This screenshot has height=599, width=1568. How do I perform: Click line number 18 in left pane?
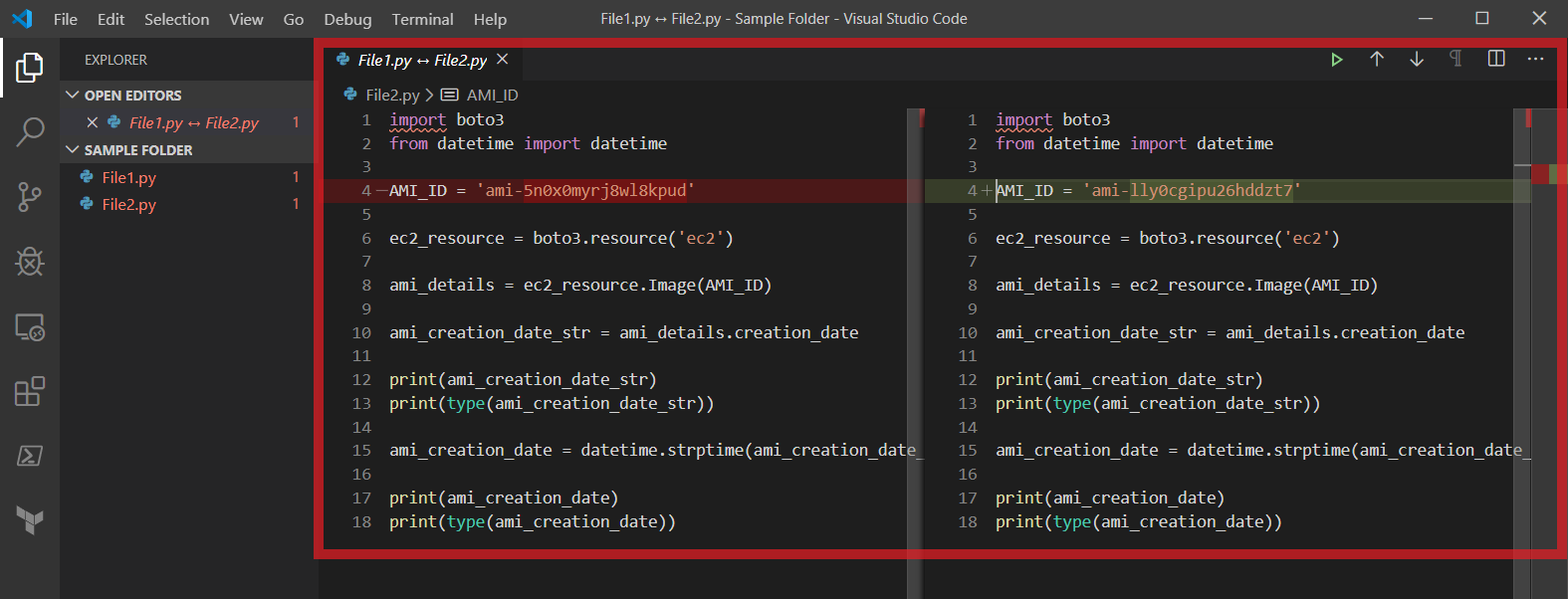pos(361,521)
